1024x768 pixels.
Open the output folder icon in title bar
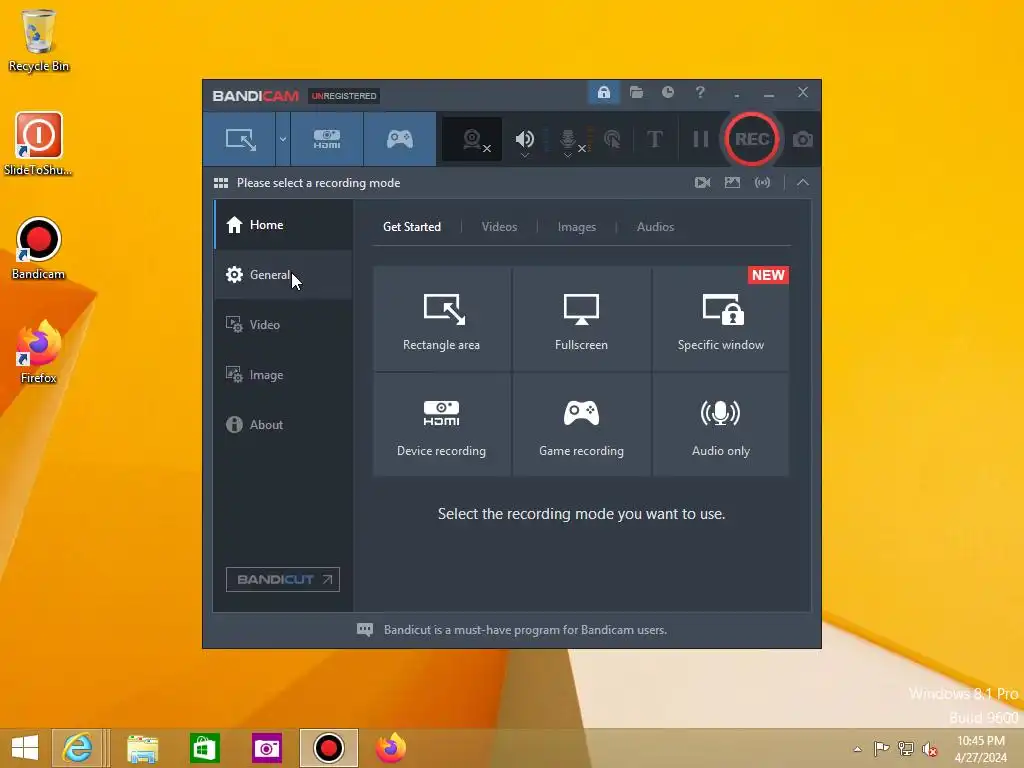click(636, 92)
